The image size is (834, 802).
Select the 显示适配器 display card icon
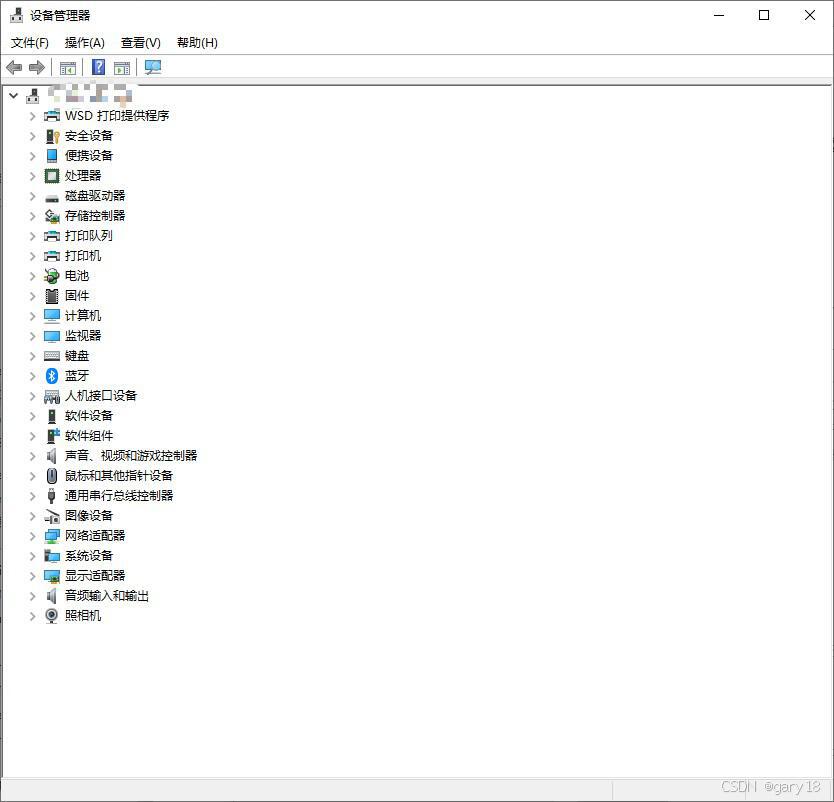pos(52,576)
